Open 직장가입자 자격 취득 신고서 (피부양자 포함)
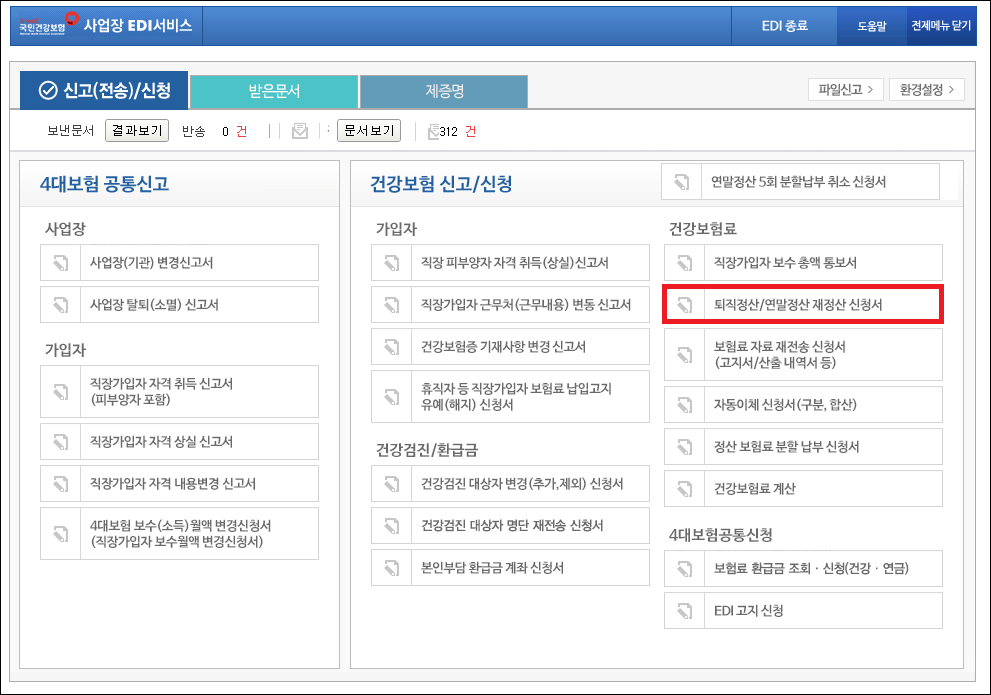 tap(179, 392)
